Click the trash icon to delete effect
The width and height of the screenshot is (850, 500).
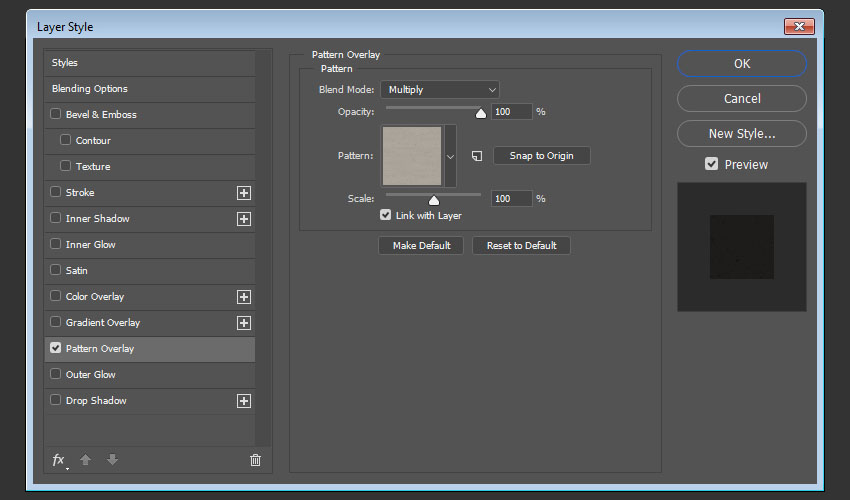255,460
